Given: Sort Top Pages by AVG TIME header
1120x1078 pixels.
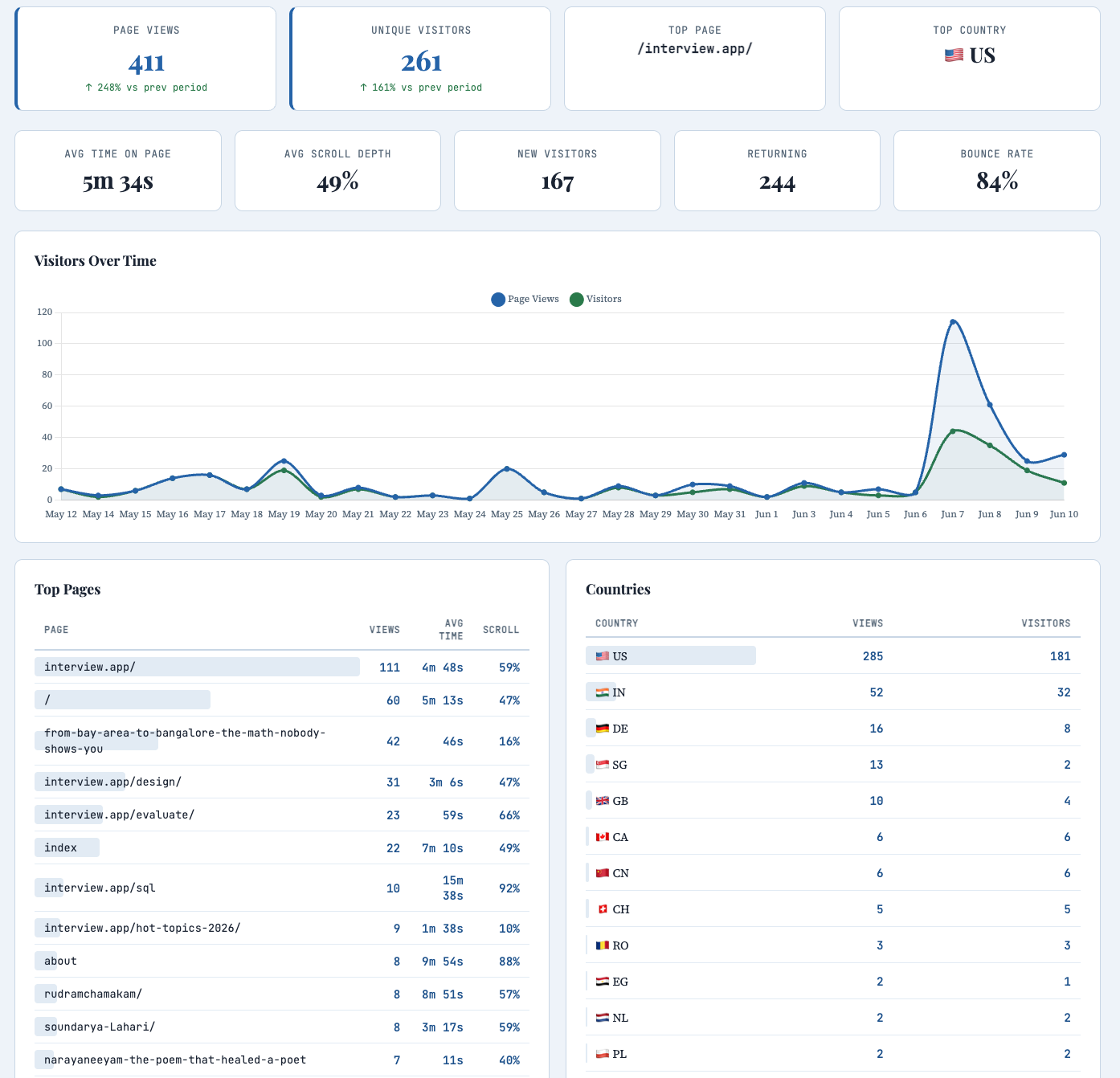Looking at the screenshot, I should tap(451, 630).
